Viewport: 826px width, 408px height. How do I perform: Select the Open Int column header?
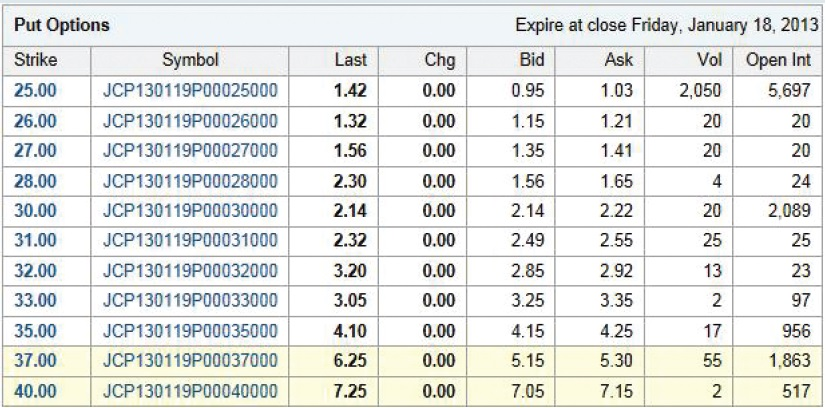779,61
